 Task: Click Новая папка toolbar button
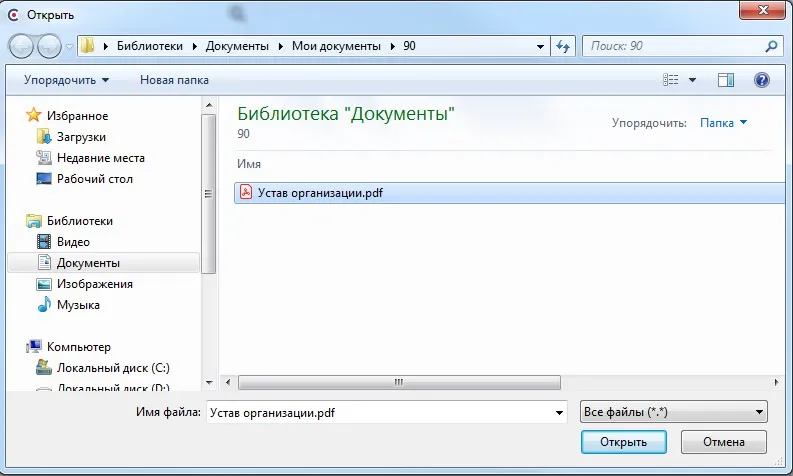[174, 80]
